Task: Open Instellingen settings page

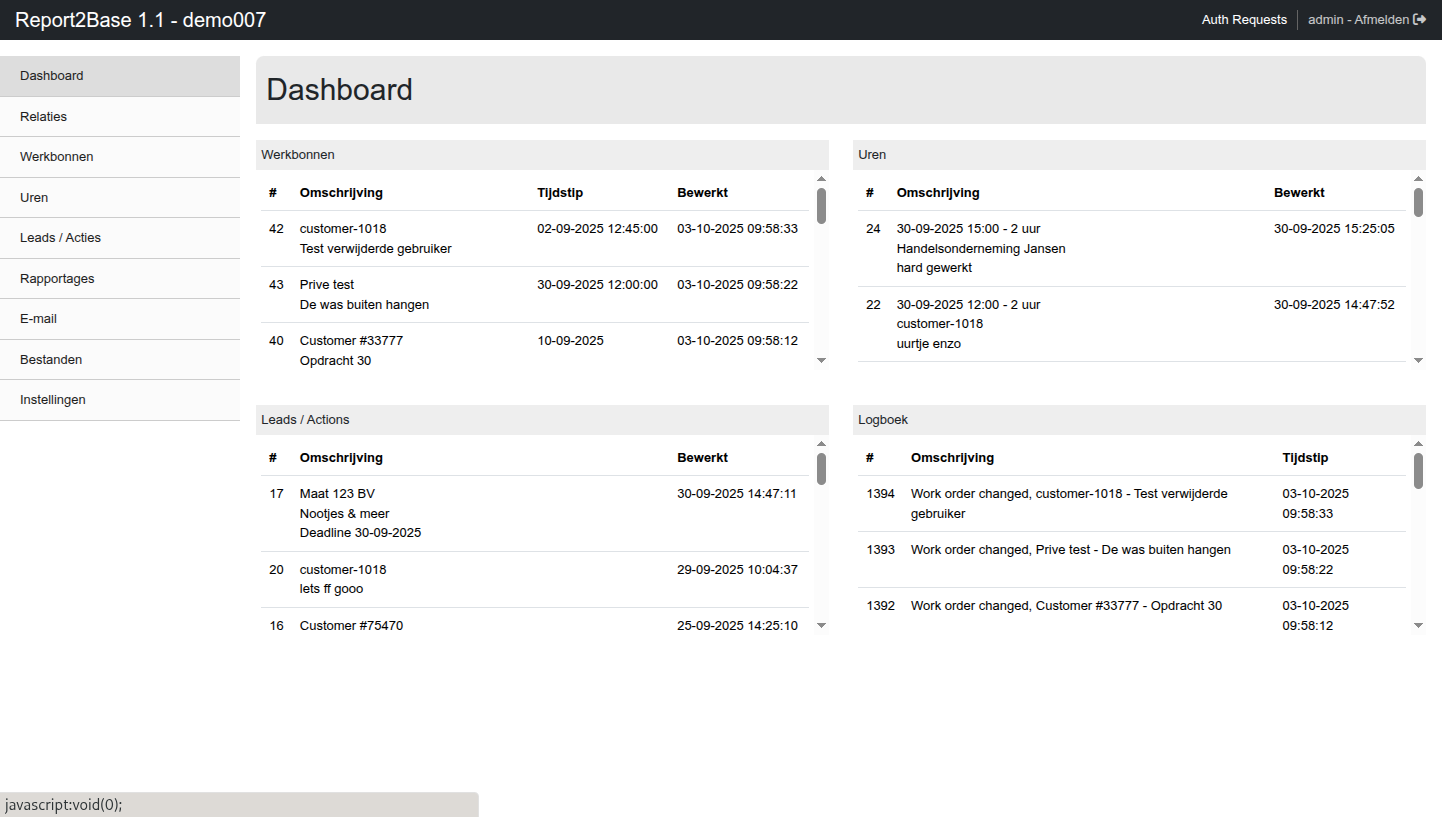Action: (x=53, y=400)
